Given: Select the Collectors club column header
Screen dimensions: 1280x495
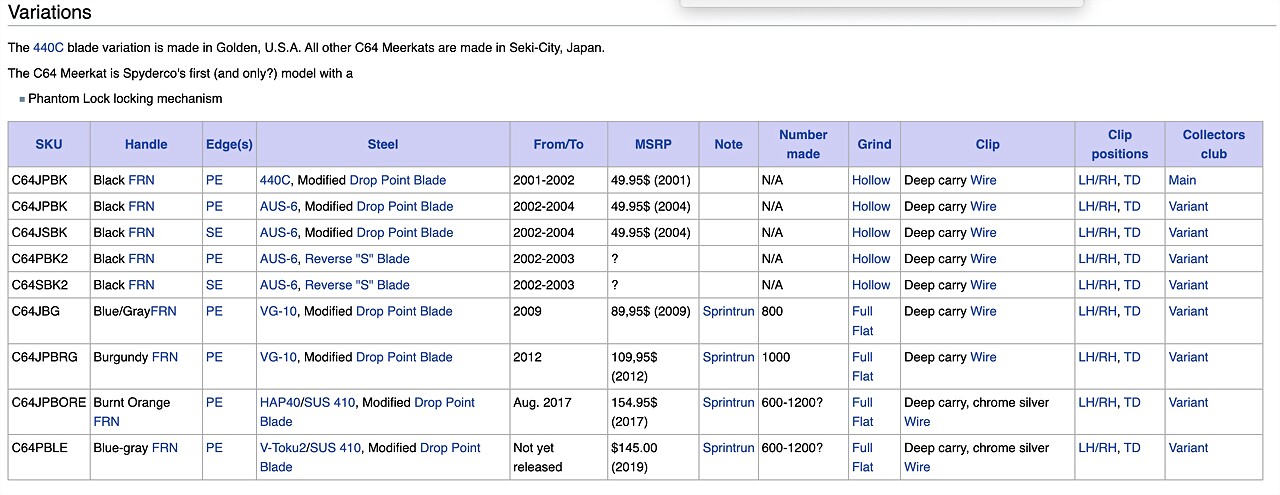Looking at the screenshot, I should coord(1214,144).
